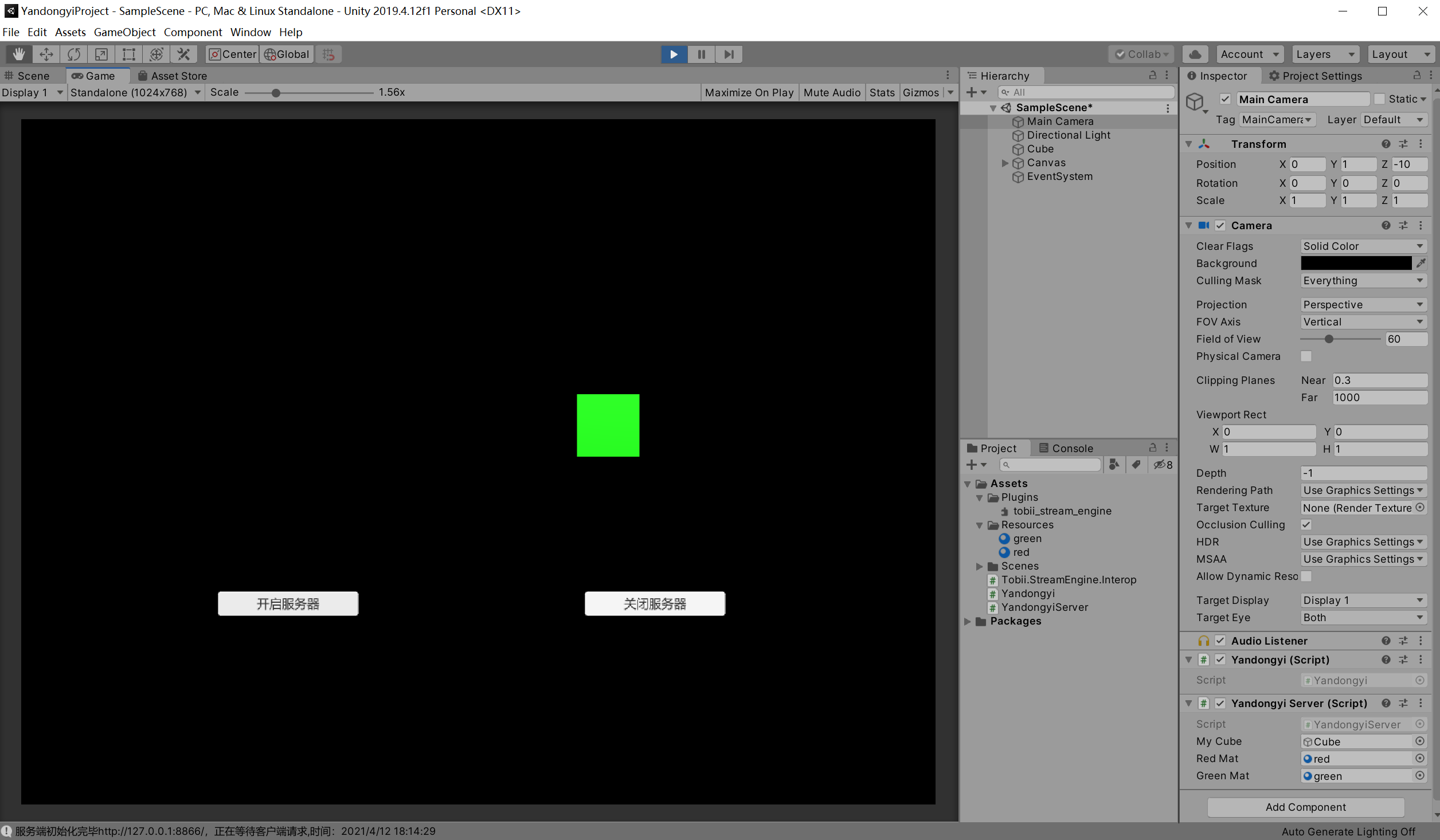Click the 开启服务器 button

pyautogui.click(x=288, y=603)
